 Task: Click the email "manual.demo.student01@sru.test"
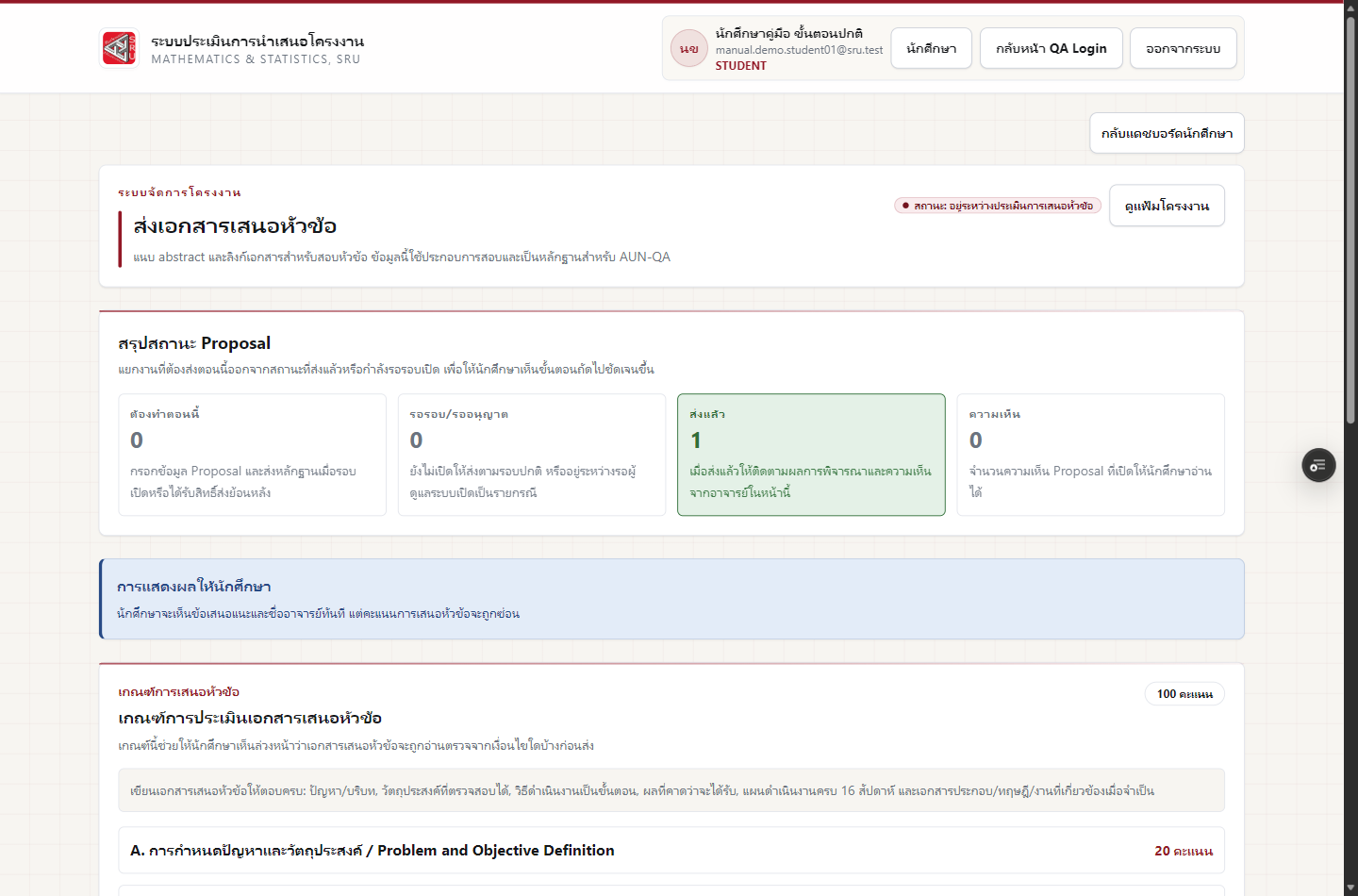click(x=799, y=50)
